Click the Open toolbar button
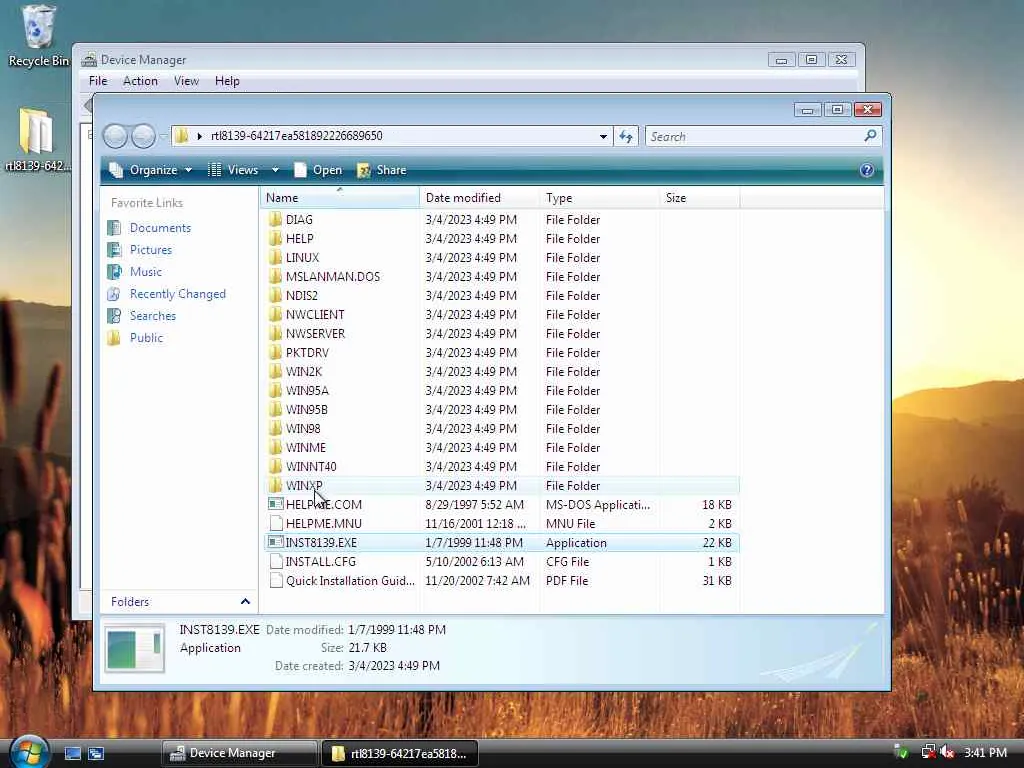Screen dimensions: 1024x768 [x=318, y=170]
